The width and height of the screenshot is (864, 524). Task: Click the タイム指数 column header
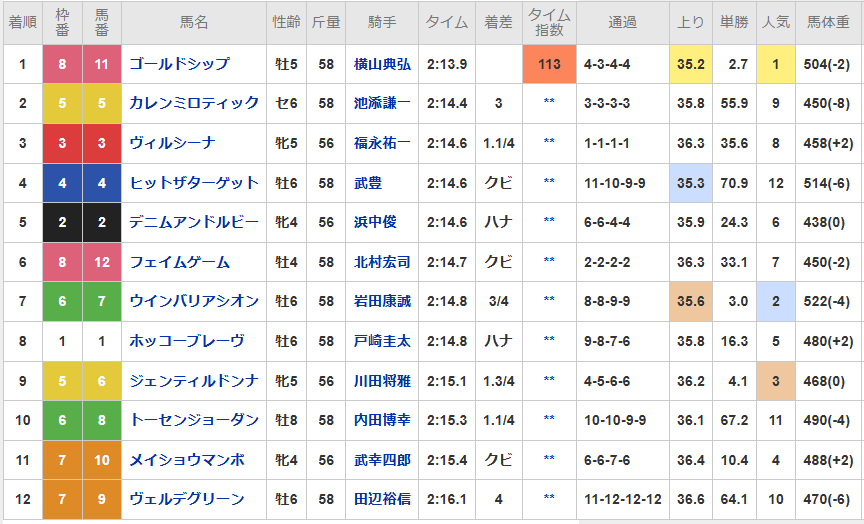(x=549, y=23)
